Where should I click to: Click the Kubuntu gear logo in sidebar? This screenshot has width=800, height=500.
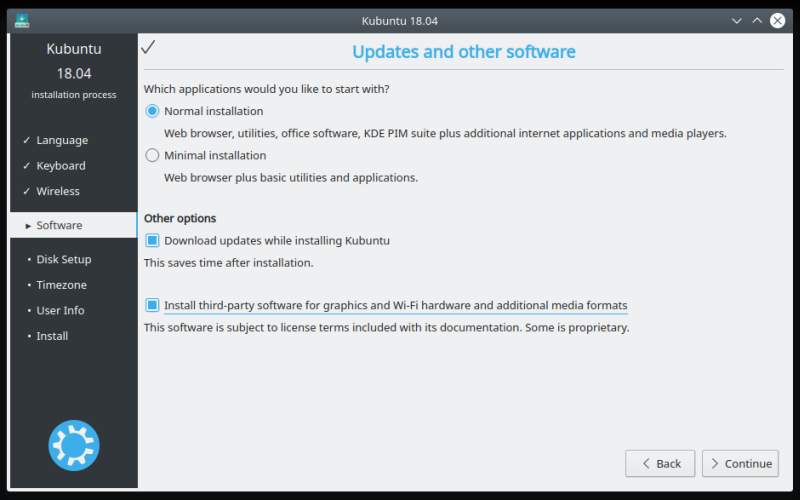74,445
